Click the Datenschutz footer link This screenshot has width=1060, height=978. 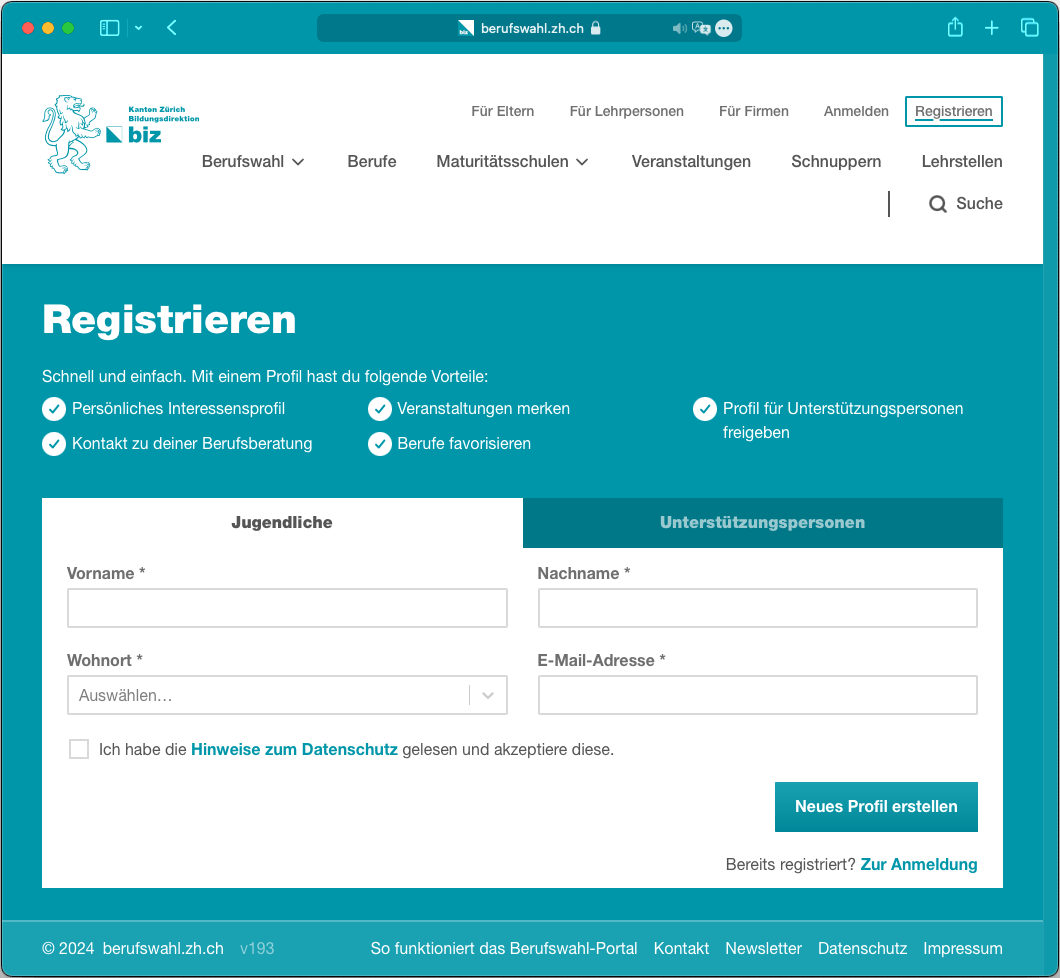pos(862,948)
